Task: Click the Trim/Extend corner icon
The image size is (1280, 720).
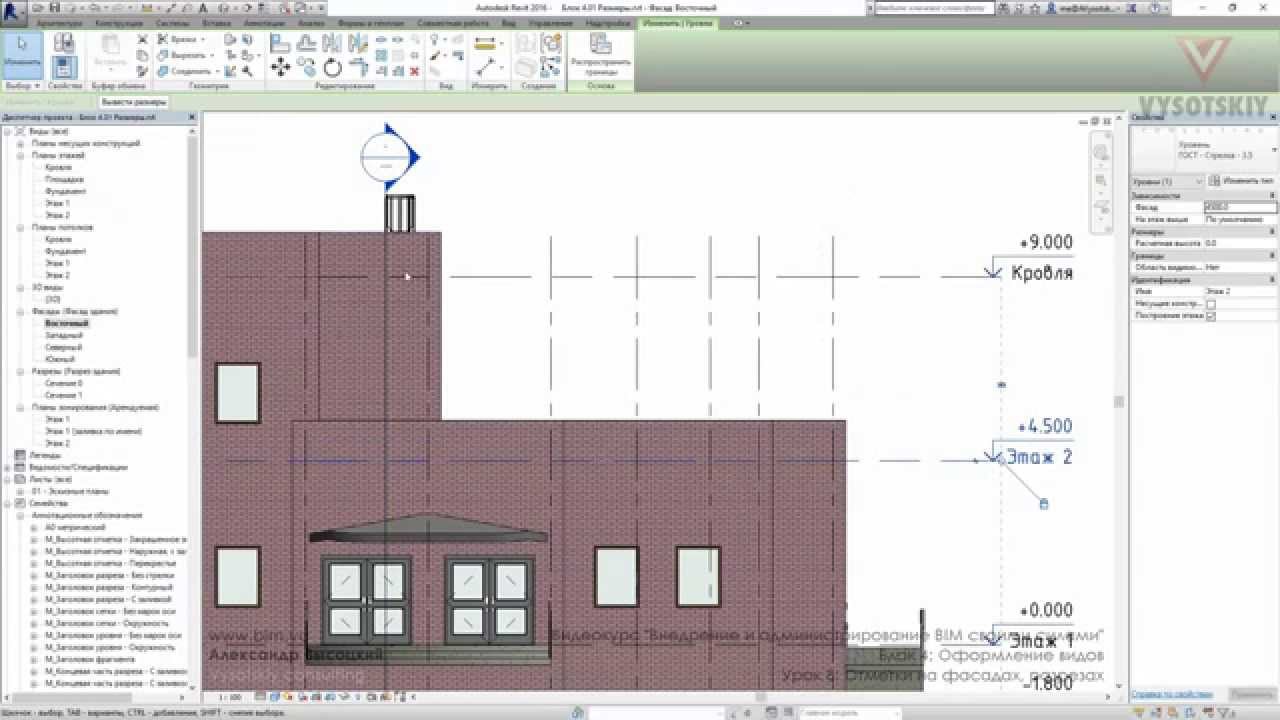Action: tap(357, 67)
